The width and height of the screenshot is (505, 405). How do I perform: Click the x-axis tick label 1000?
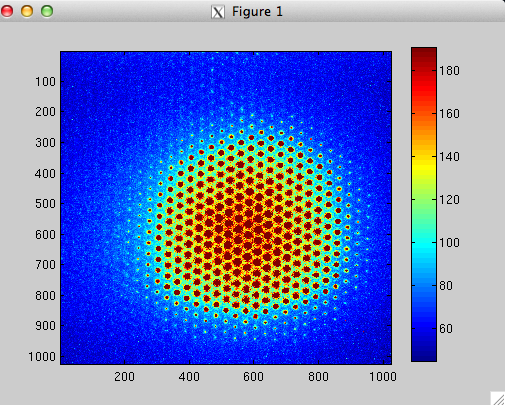[x=383, y=377]
